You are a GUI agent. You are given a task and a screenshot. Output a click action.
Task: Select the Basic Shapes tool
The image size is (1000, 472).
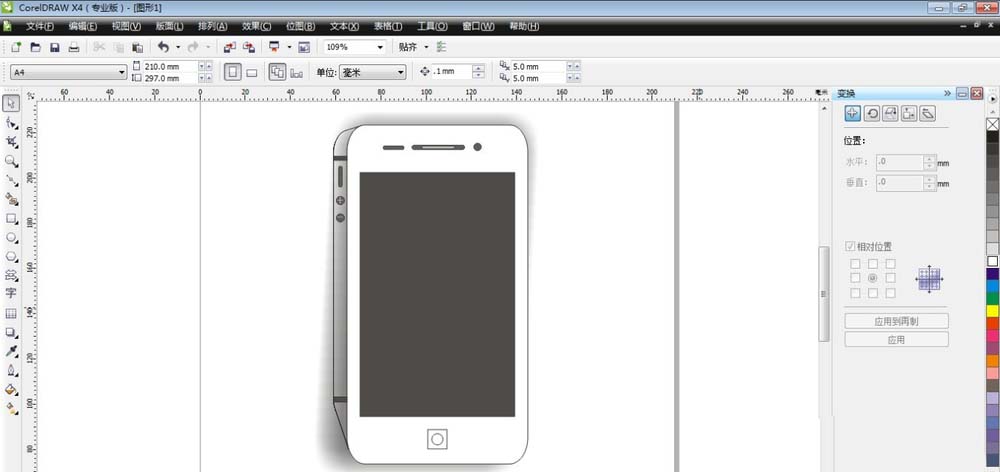click(11, 275)
